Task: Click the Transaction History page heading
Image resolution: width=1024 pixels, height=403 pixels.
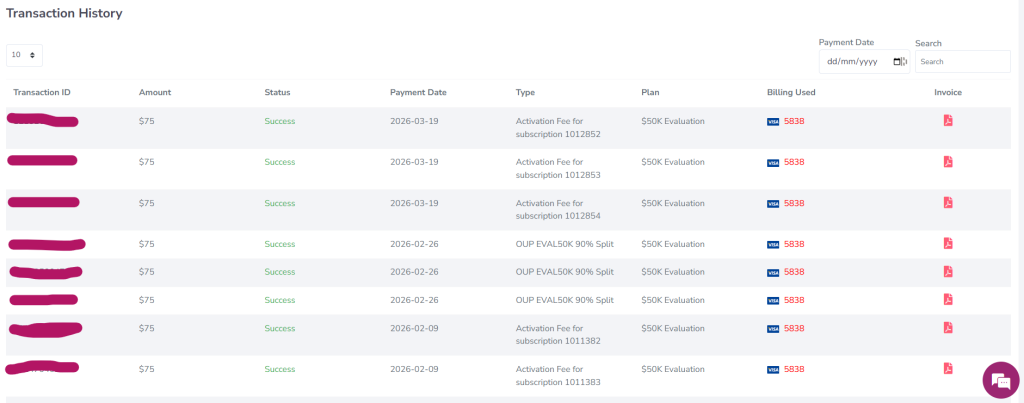Action: [x=64, y=13]
